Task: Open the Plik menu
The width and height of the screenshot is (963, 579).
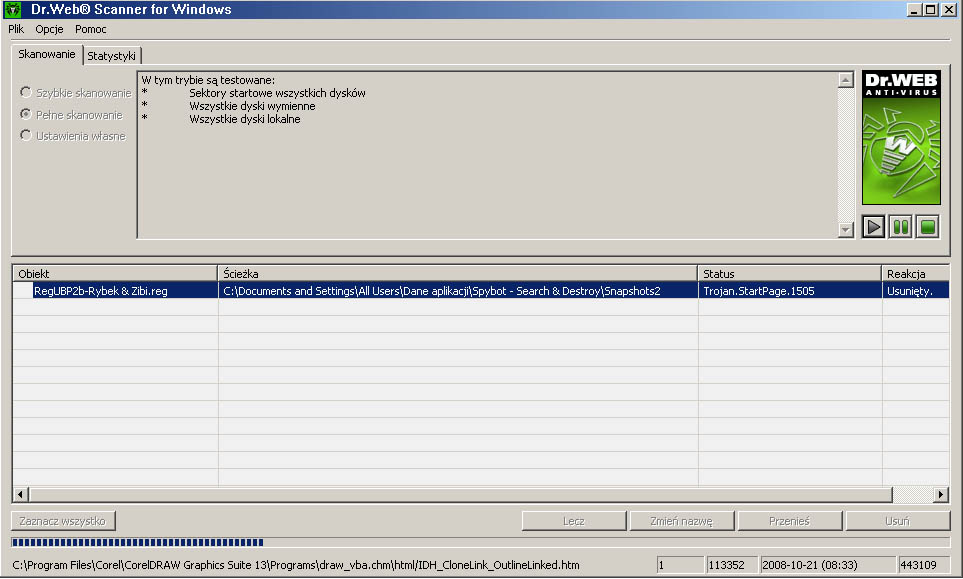Action: coord(16,30)
